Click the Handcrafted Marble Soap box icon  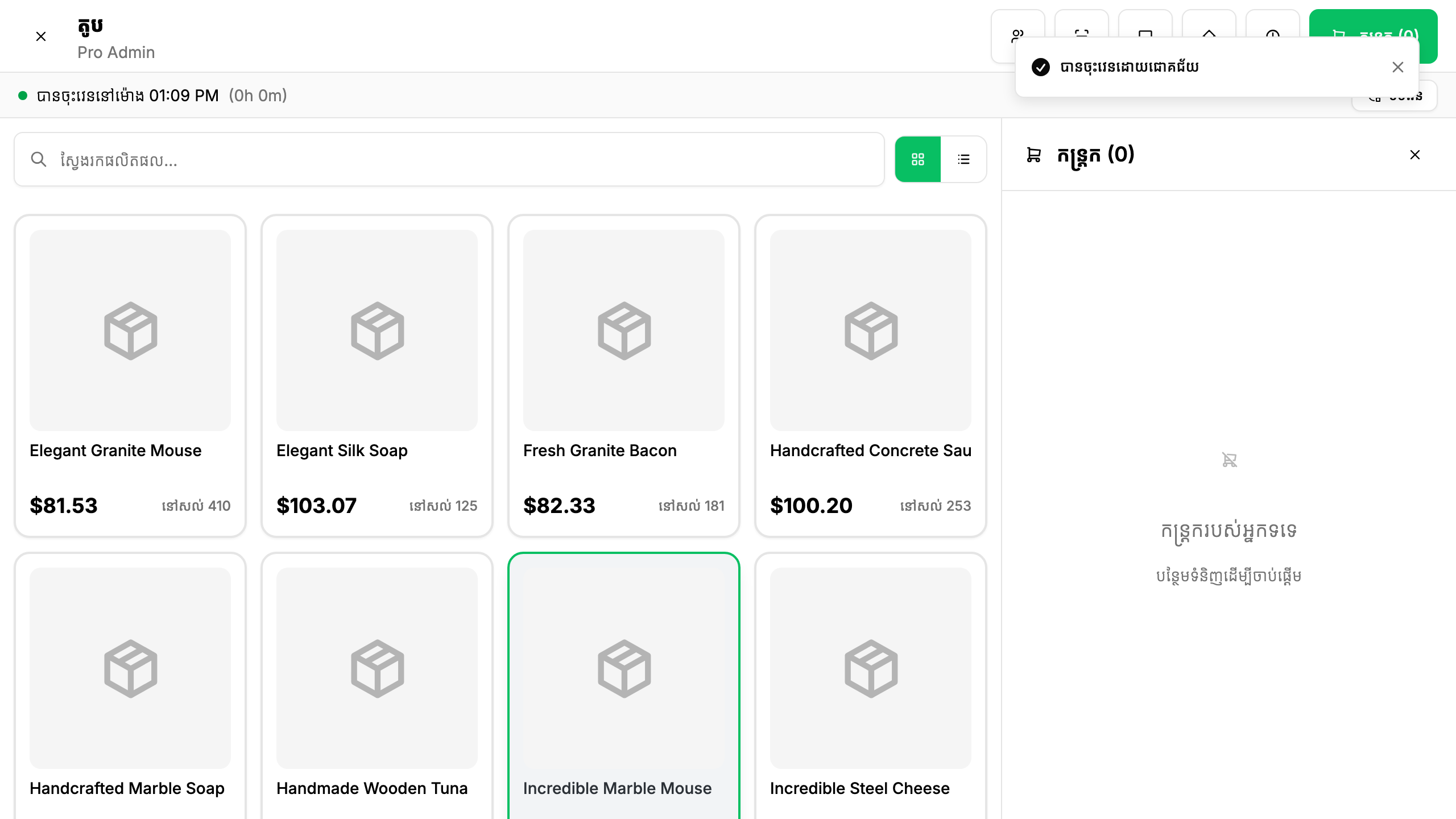point(130,668)
